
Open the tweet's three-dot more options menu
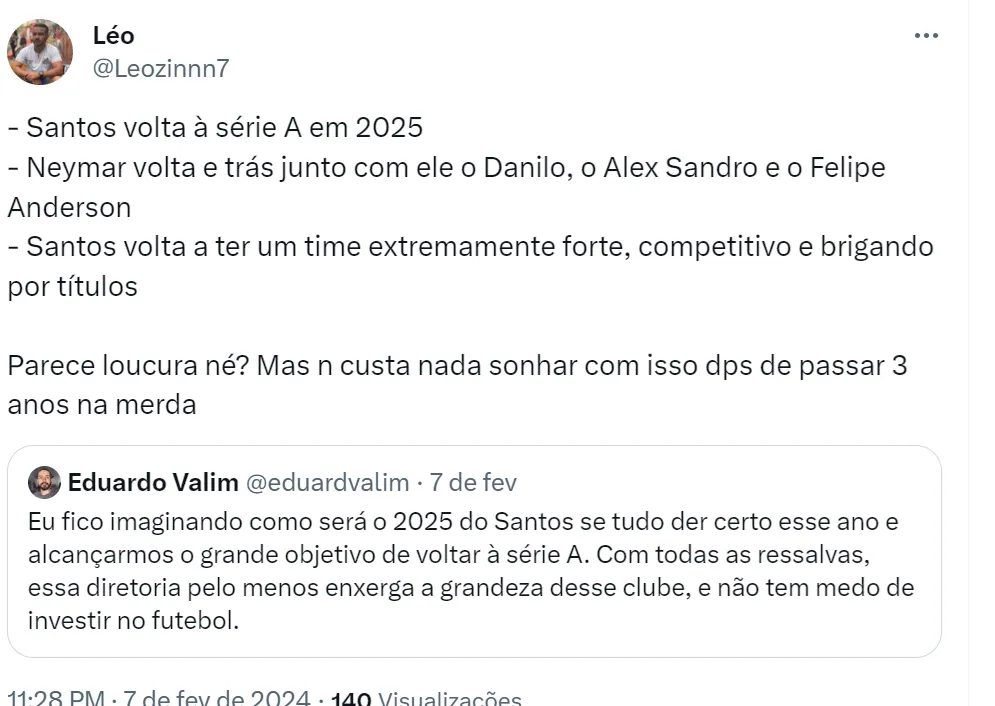pyautogui.click(x=926, y=36)
